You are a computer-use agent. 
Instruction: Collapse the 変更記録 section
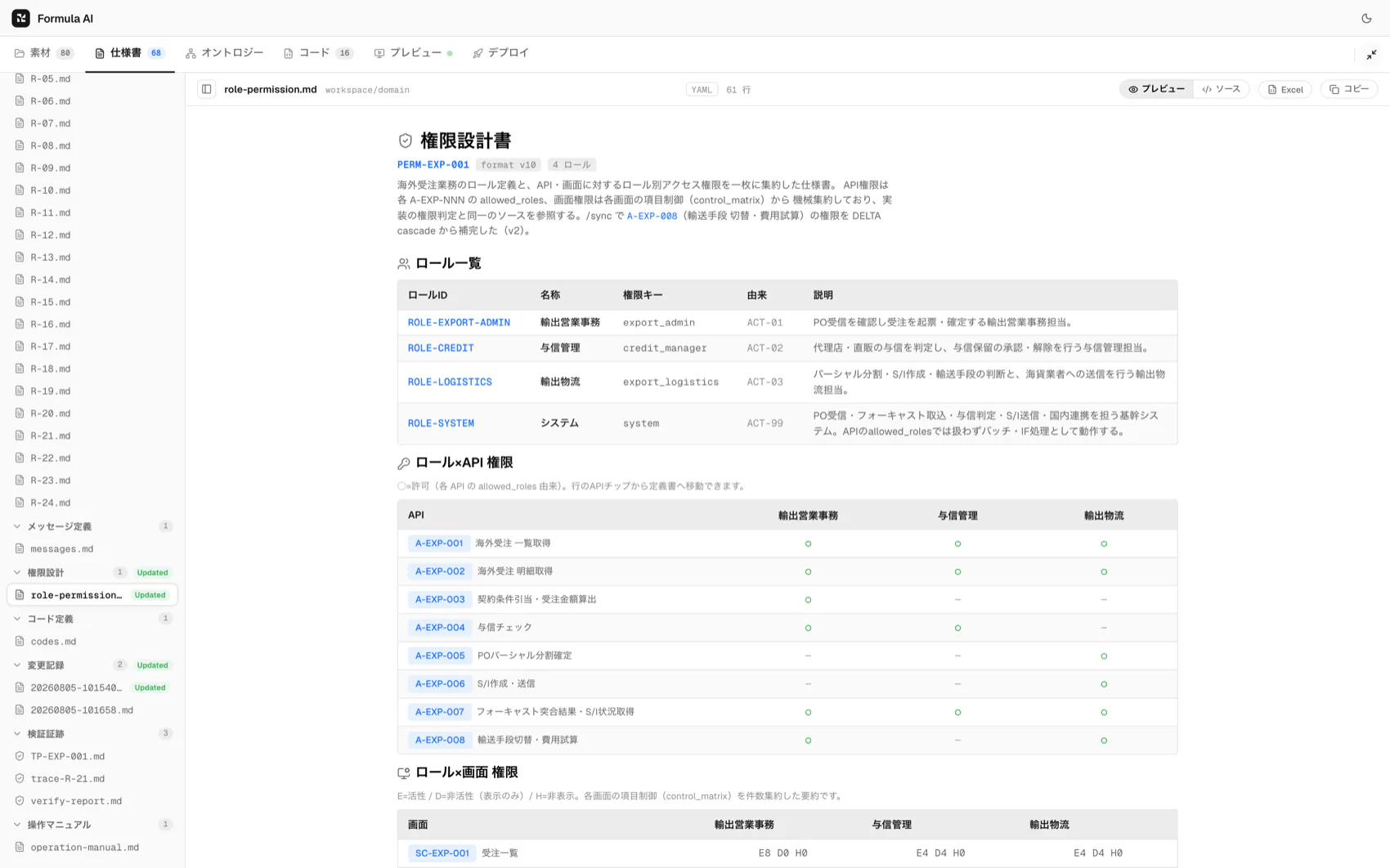[x=17, y=665]
